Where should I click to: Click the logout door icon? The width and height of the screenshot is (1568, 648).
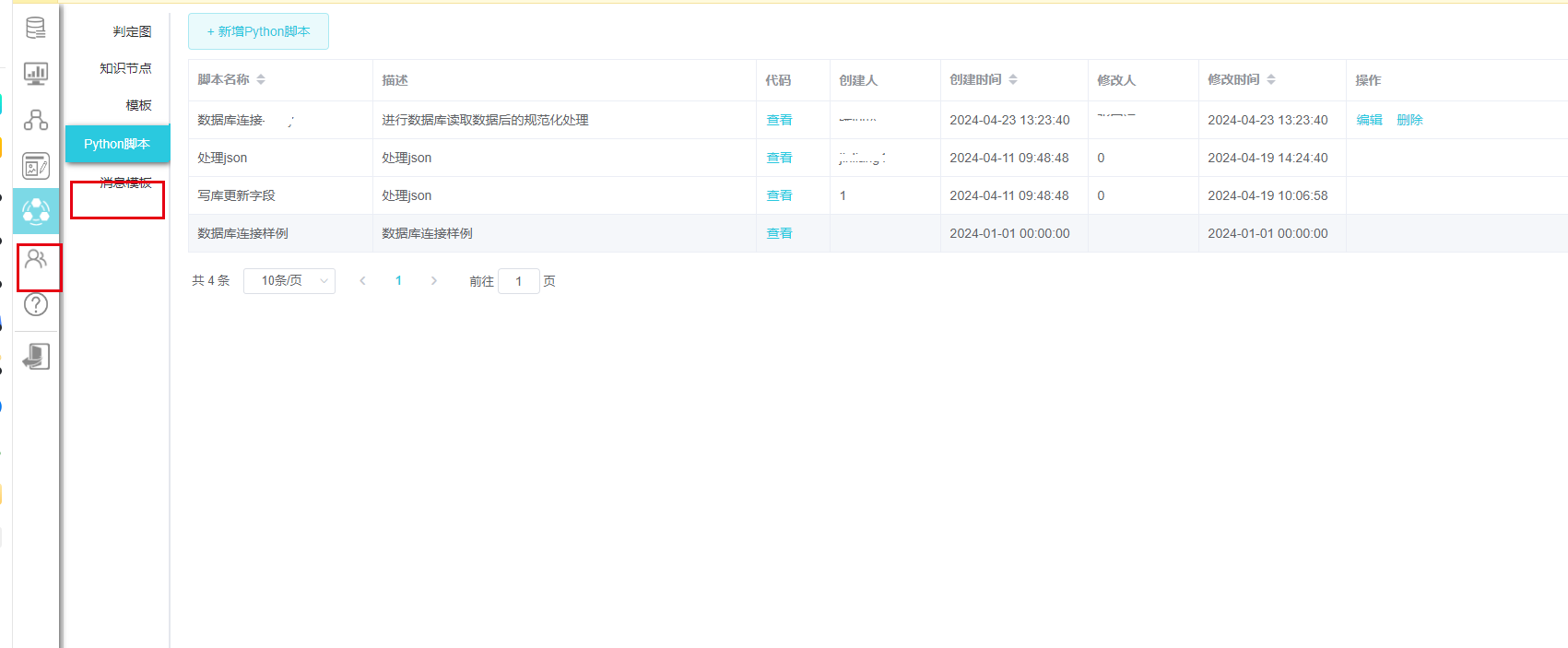click(36, 357)
